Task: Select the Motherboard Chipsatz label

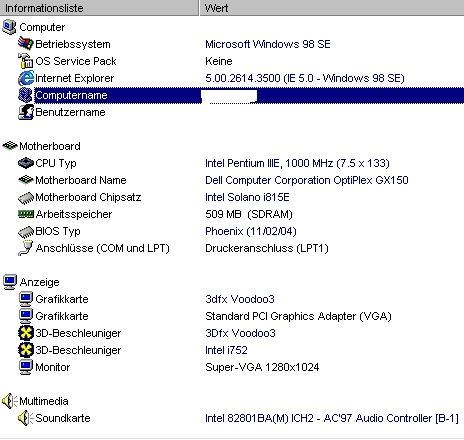Action: (88, 197)
